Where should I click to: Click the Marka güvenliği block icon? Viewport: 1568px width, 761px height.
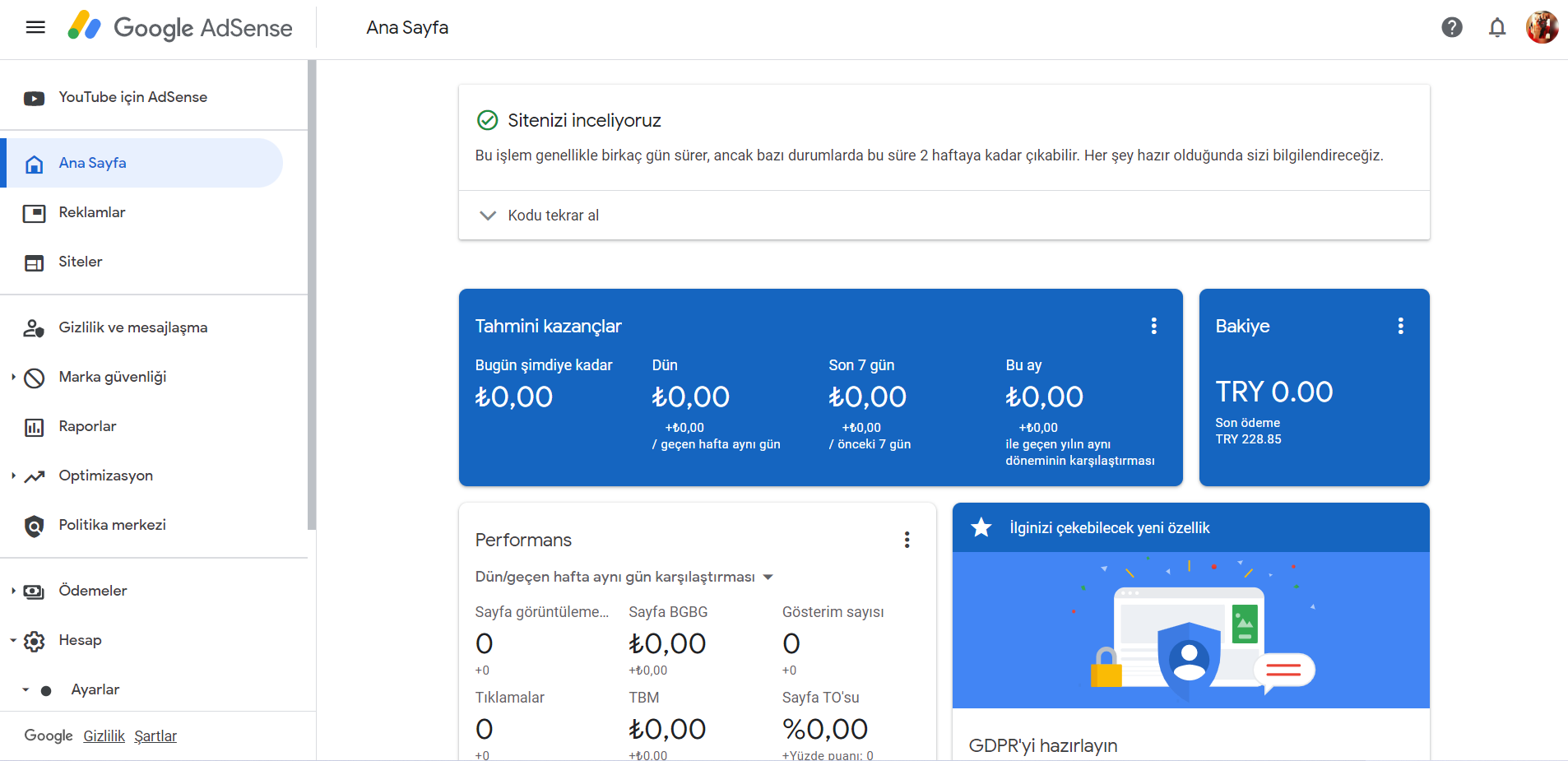(x=34, y=378)
